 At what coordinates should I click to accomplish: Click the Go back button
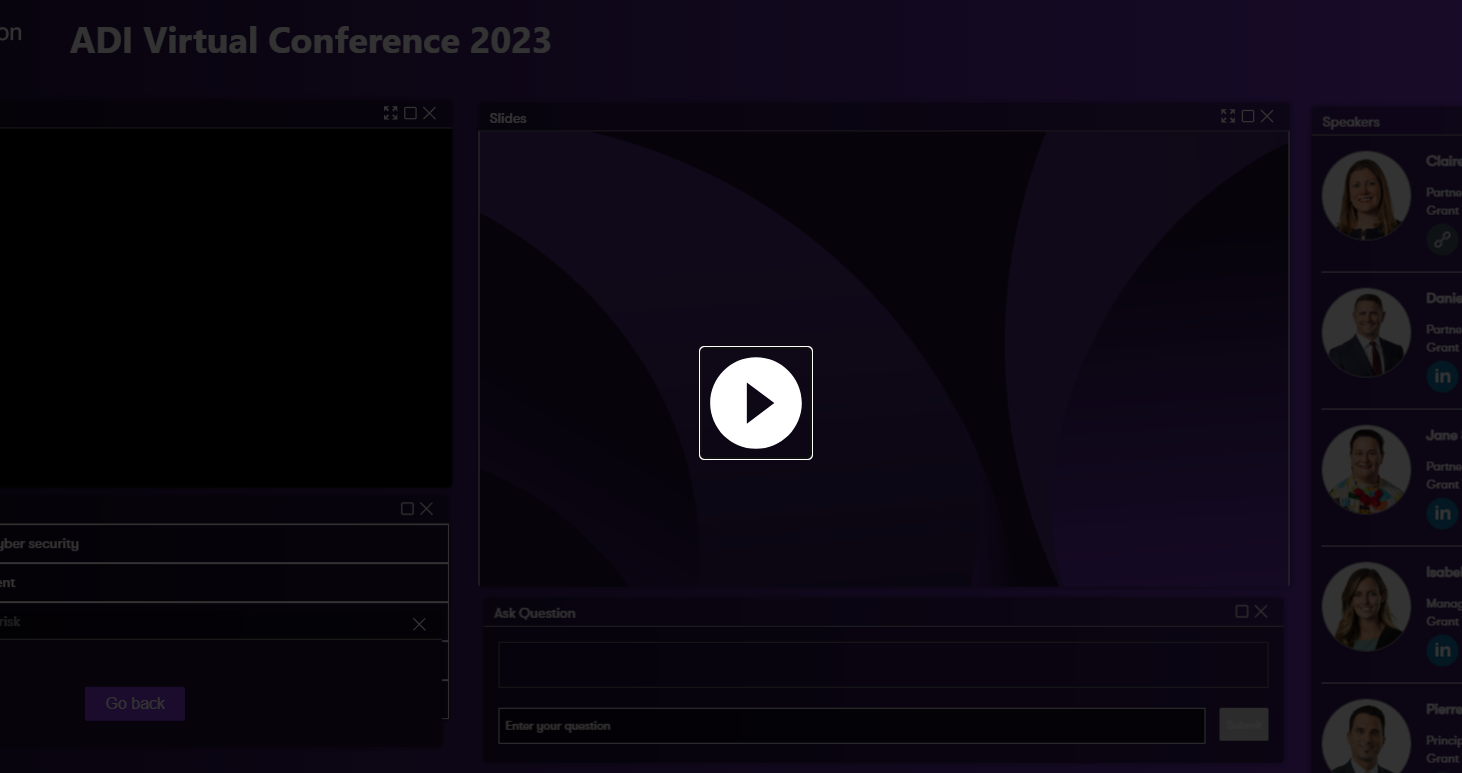(135, 703)
